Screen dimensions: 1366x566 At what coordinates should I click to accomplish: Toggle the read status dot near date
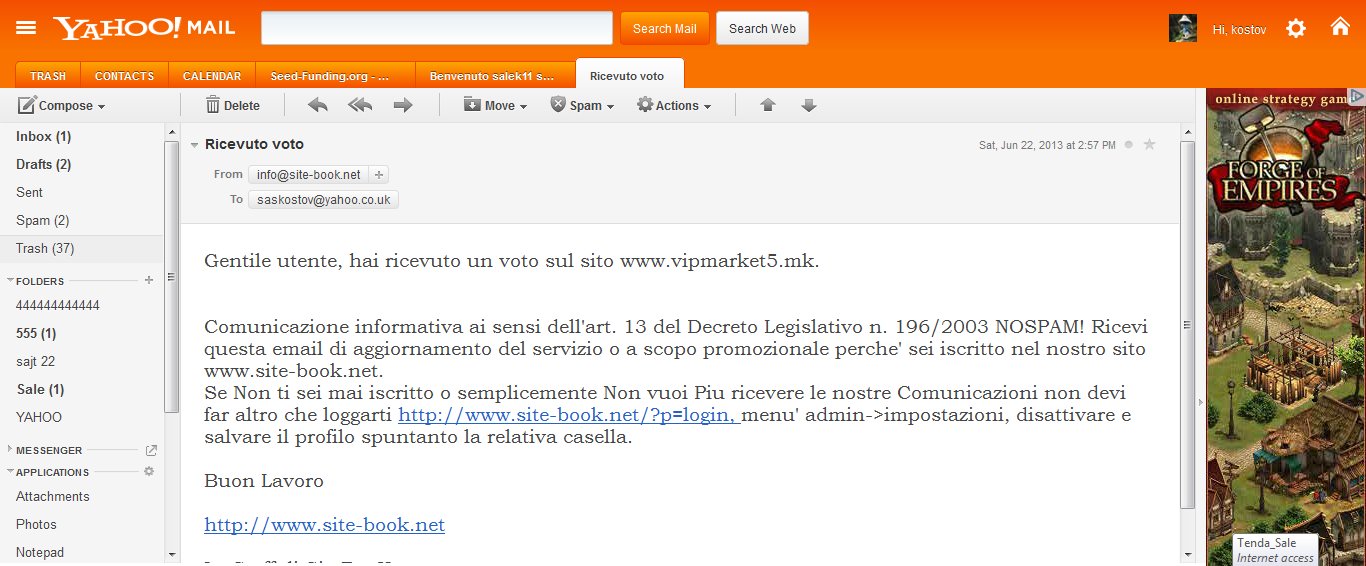(1129, 145)
